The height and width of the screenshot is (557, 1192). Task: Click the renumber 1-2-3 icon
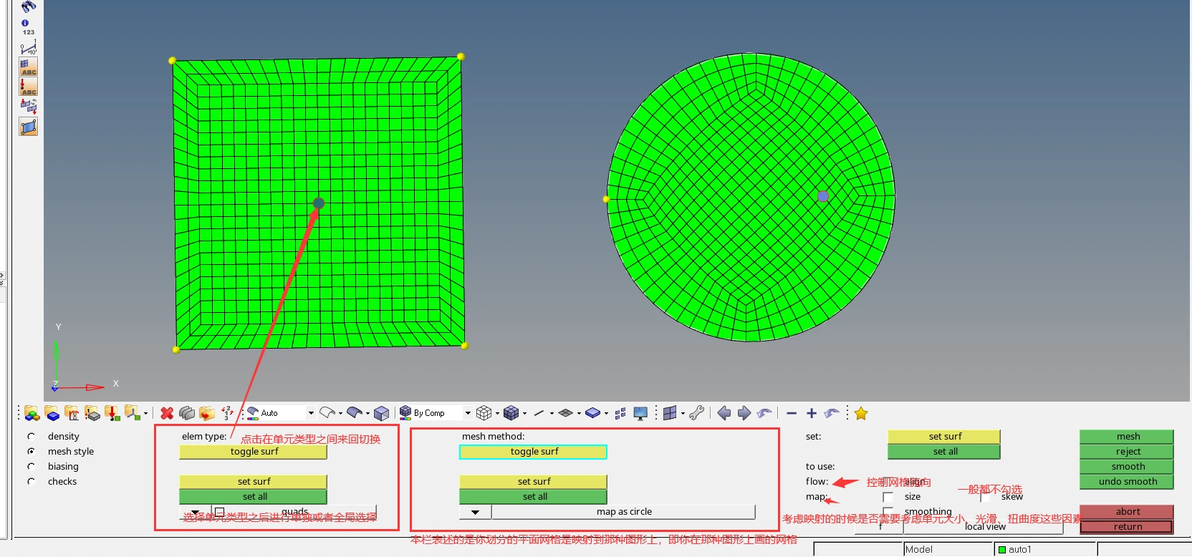click(x=227, y=413)
